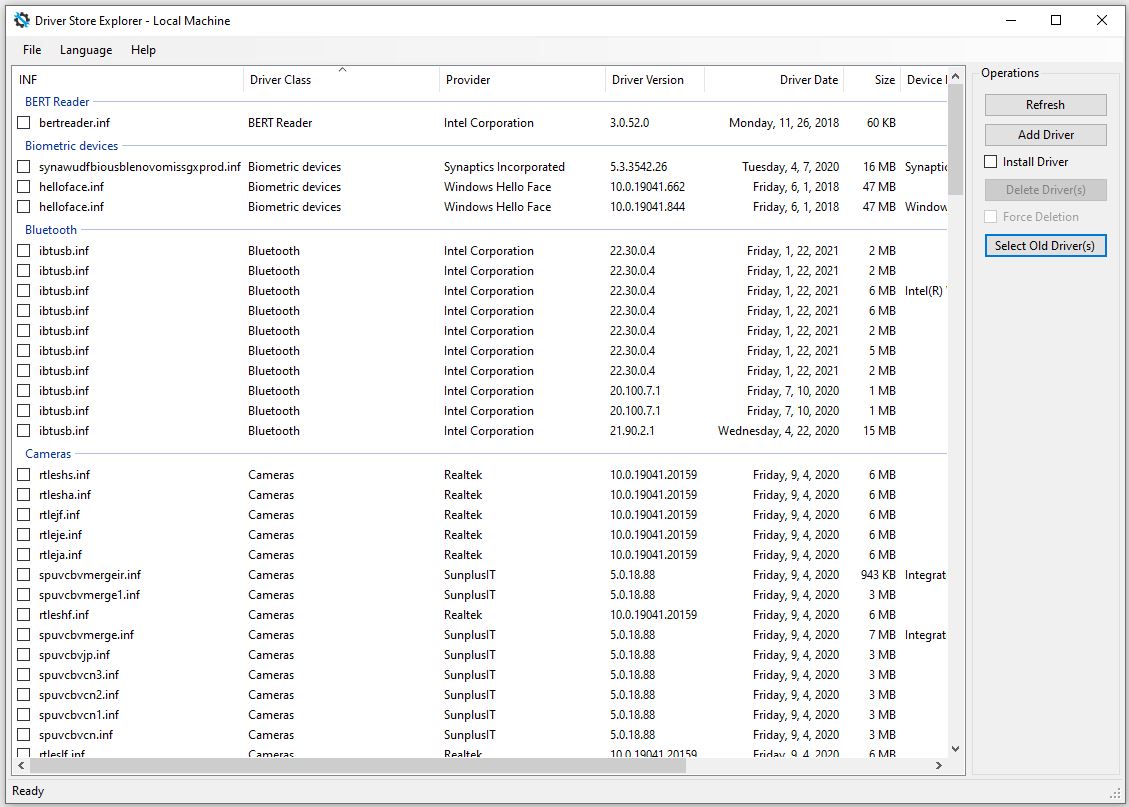Viewport: 1129px width, 807px height.
Task: Open the Language menu
Action: pos(86,49)
